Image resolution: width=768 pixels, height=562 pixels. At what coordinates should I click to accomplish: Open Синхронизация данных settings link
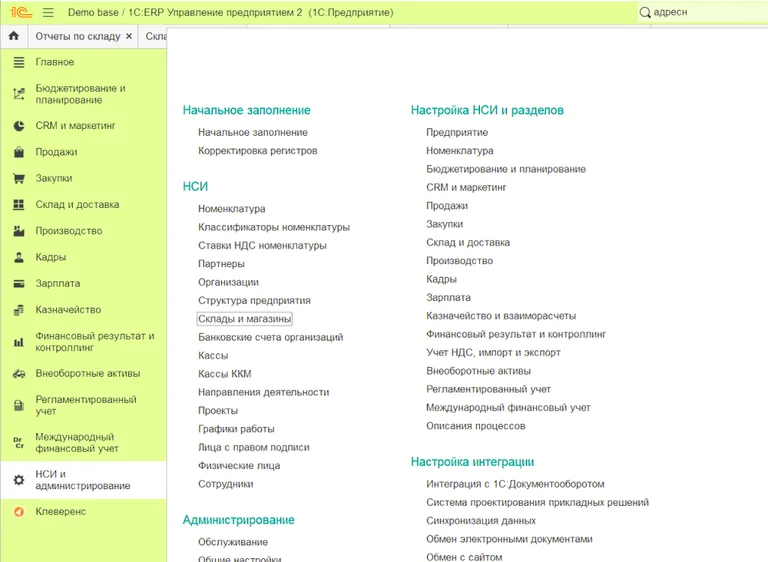(480, 521)
